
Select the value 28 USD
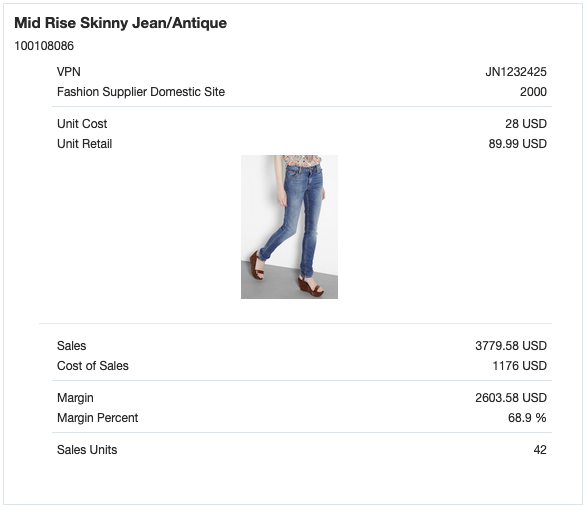(x=526, y=124)
